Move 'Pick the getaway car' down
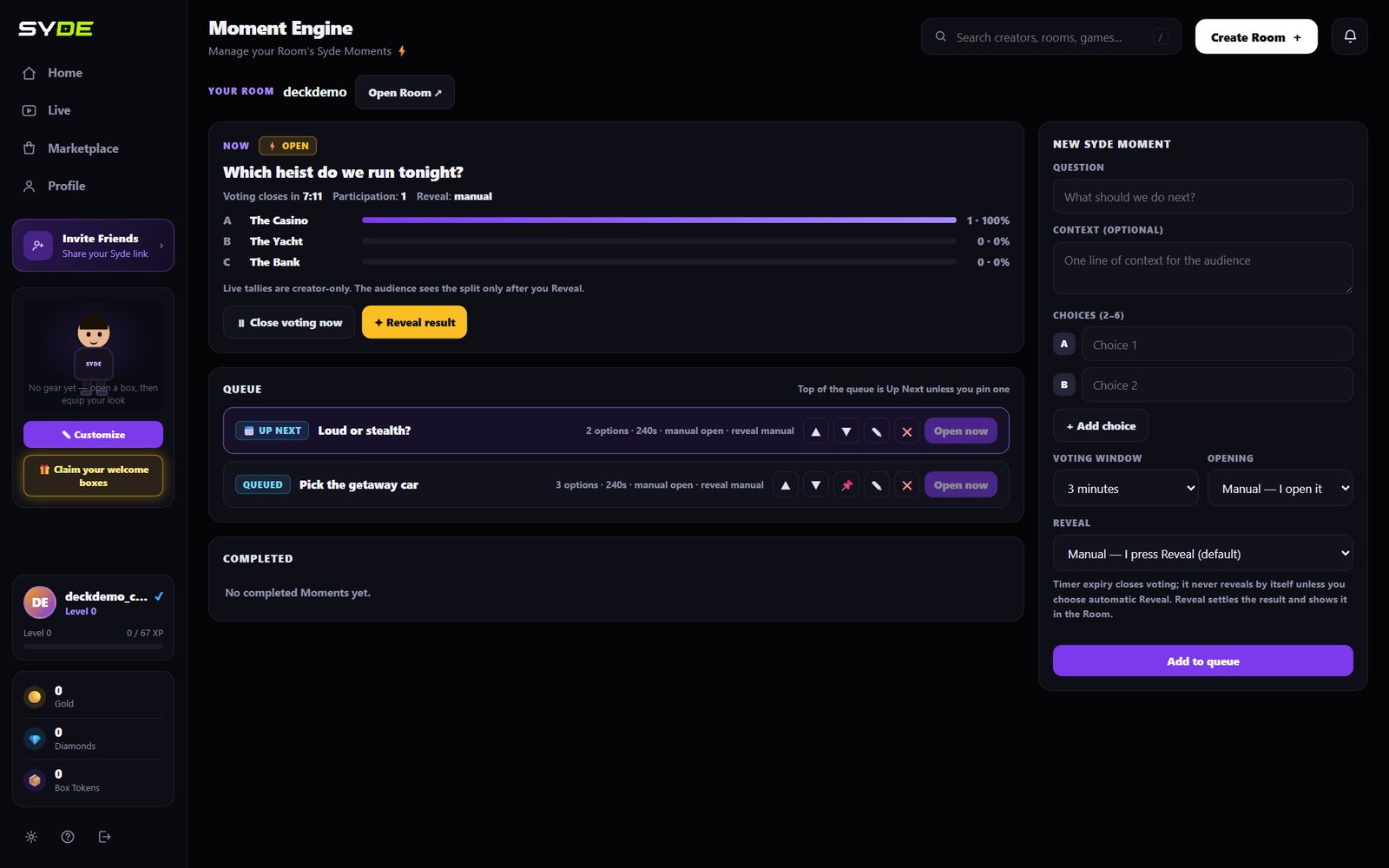Image resolution: width=1389 pixels, height=868 pixels. pyautogui.click(x=816, y=485)
